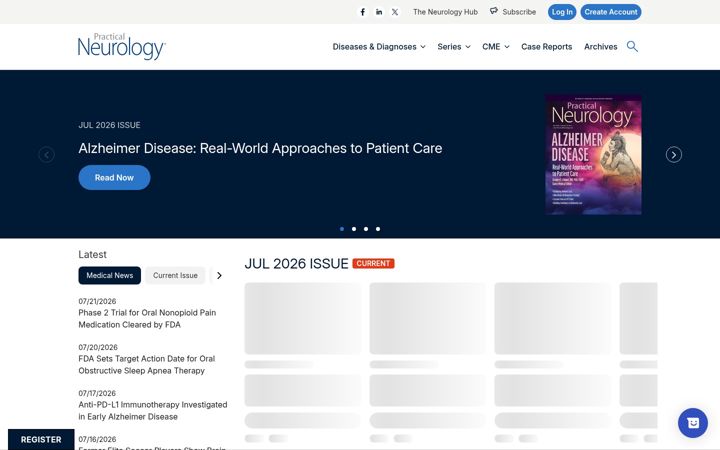Expand the Series dropdown menu
The width and height of the screenshot is (720, 450).
[454, 47]
